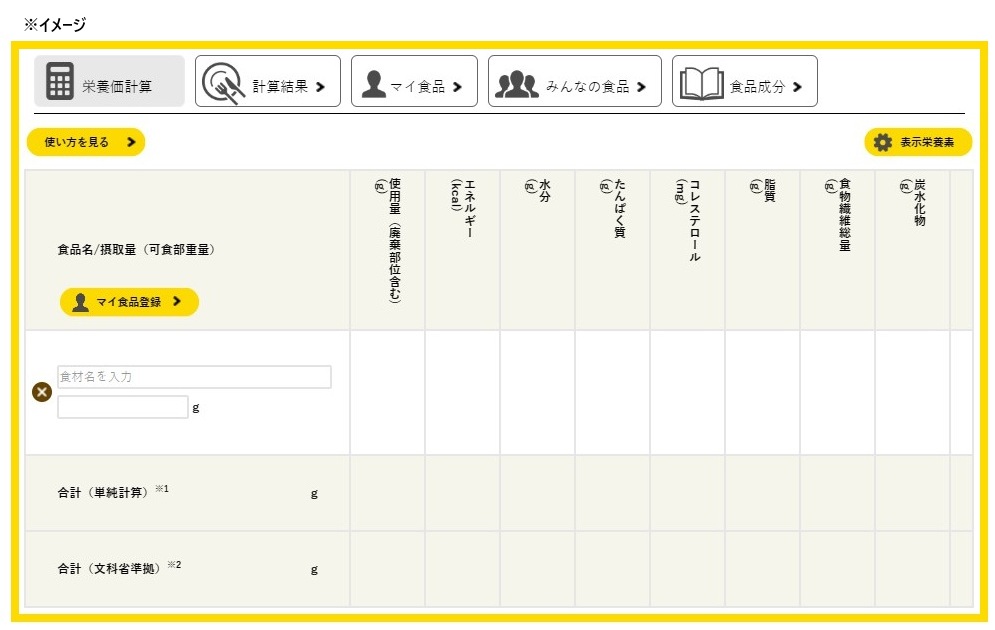Remove food row with the X icon

coord(42,392)
